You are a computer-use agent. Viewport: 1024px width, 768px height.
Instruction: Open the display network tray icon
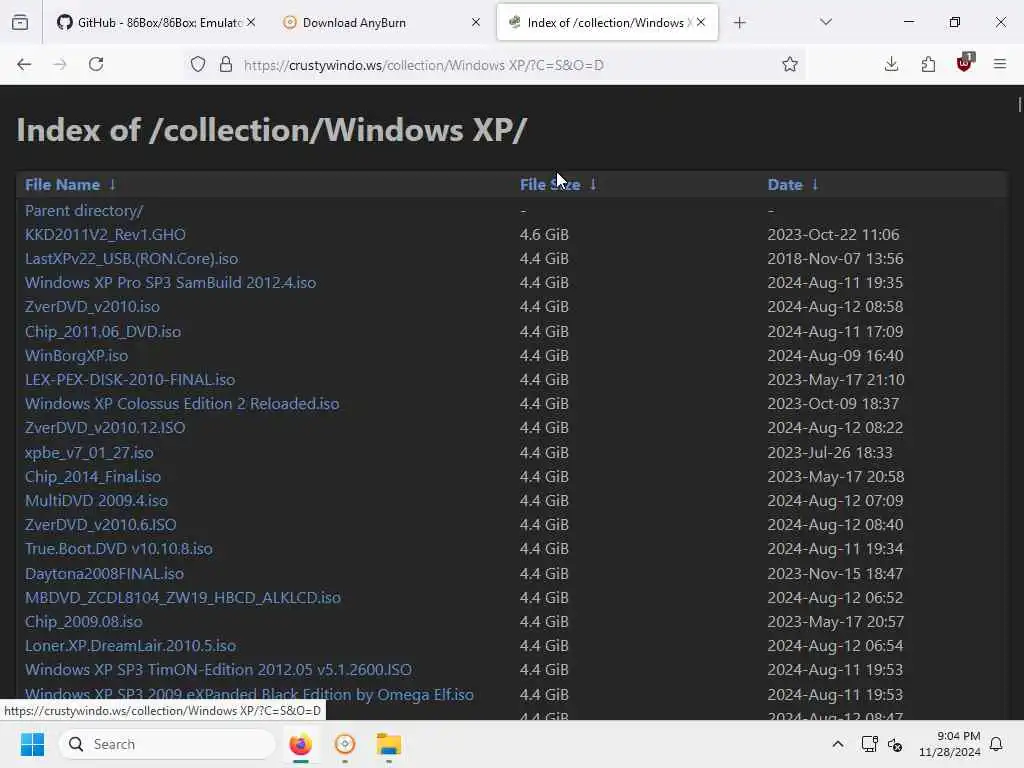pos(869,744)
